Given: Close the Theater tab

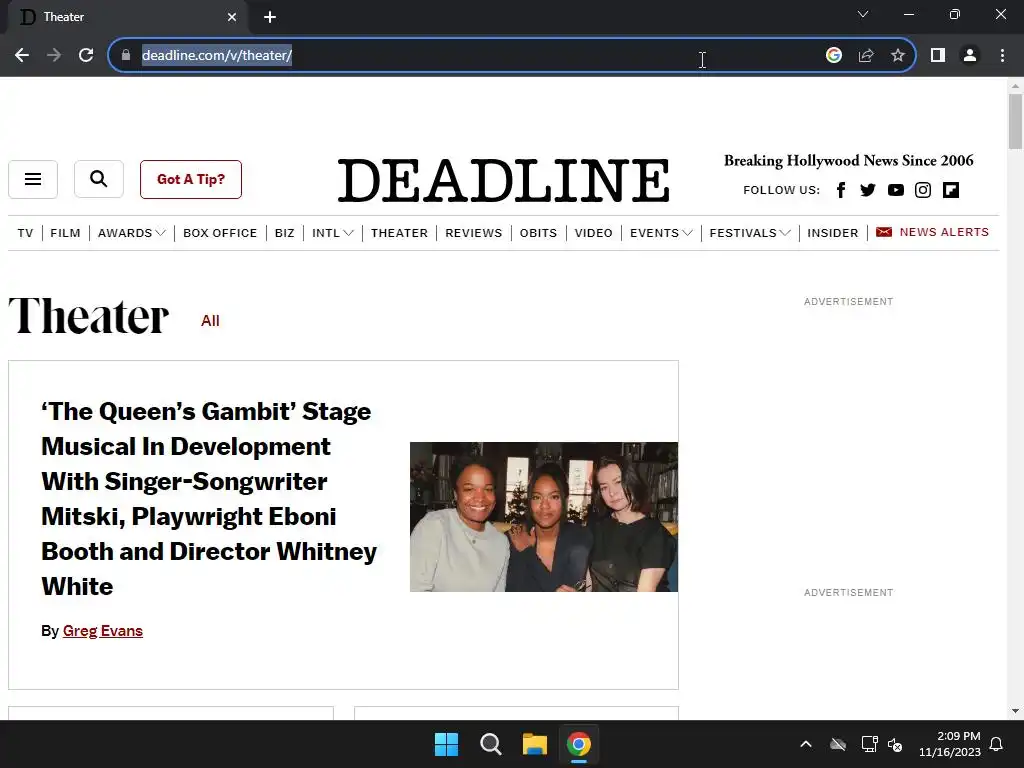Looking at the screenshot, I should [x=232, y=17].
